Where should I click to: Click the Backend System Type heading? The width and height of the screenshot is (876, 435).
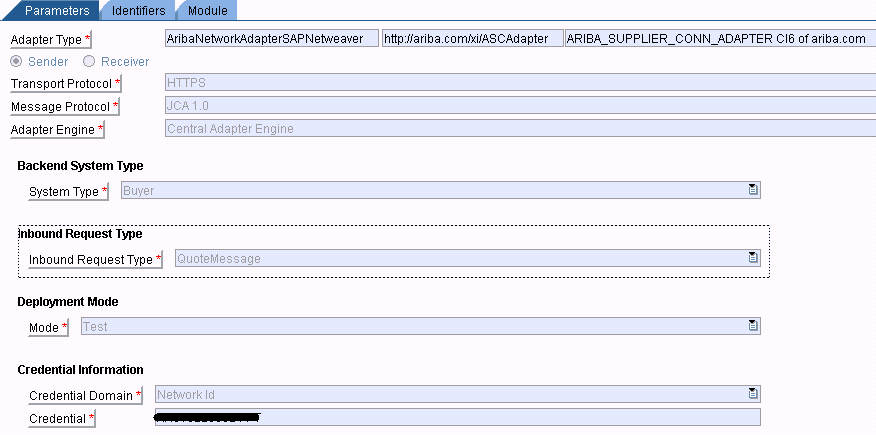pyautogui.click(x=80, y=166)
